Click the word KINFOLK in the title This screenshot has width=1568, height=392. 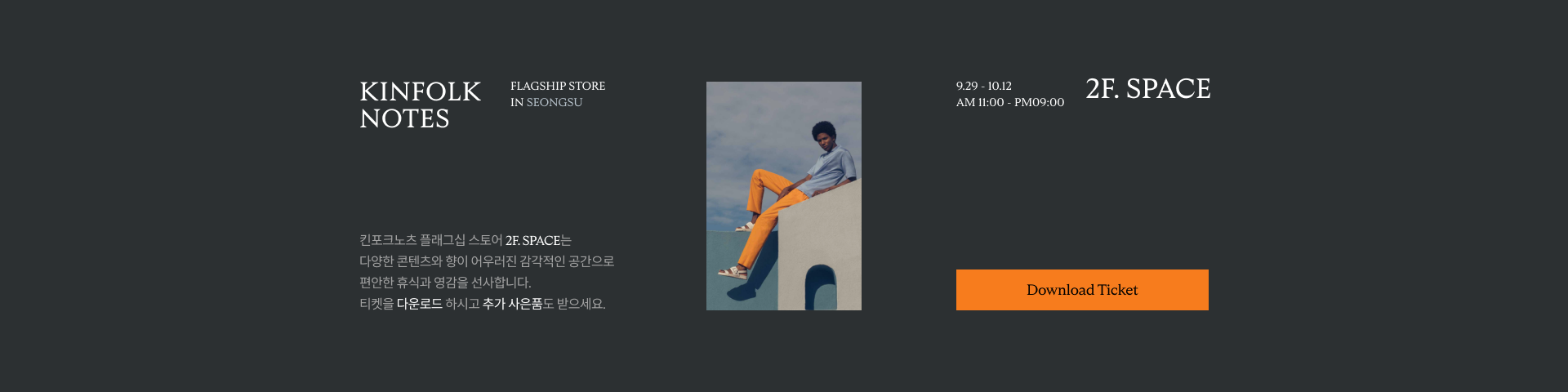420,91
